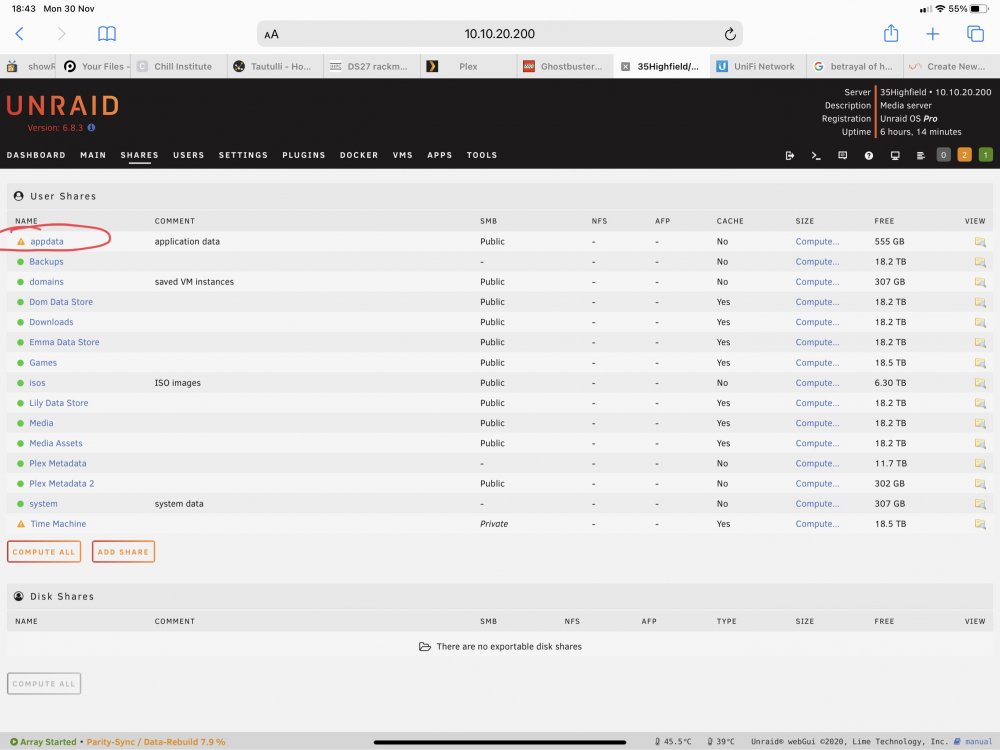Image resolution: width=1000 pixels, height=750 pixels.
Task: Open the Settings menu item
Action: click(243, 155)
